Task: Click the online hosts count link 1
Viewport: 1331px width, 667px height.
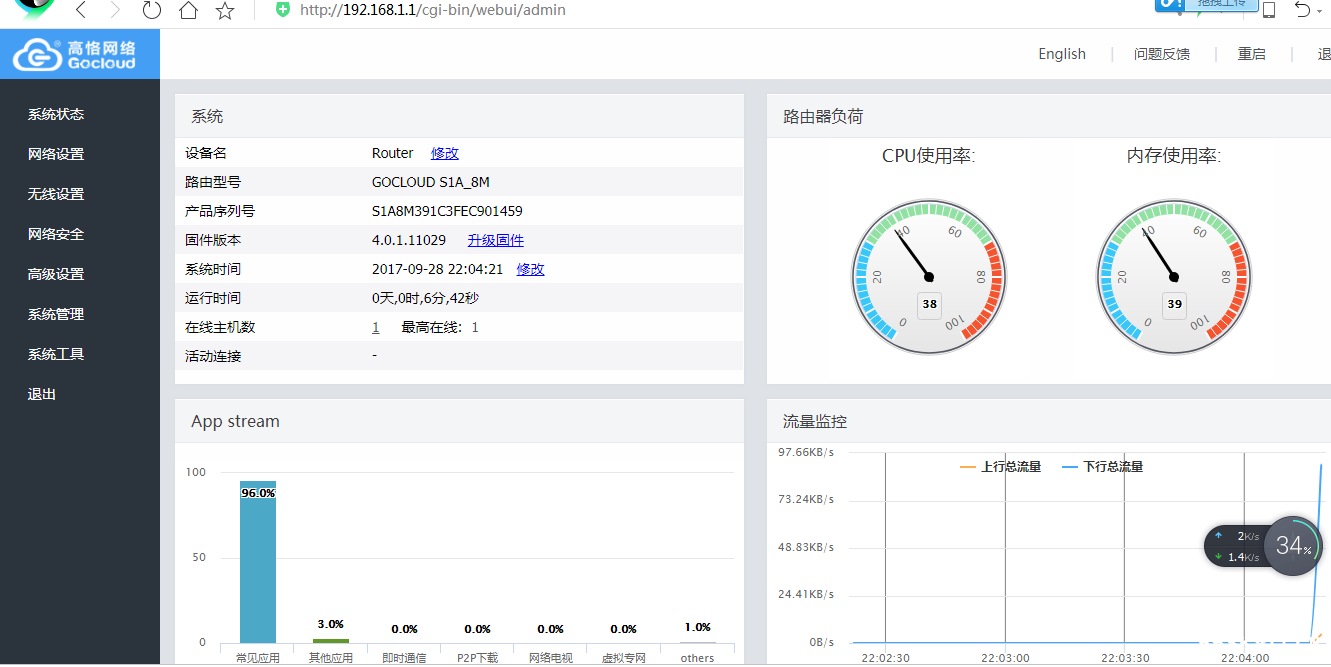Action: (375, 326)
